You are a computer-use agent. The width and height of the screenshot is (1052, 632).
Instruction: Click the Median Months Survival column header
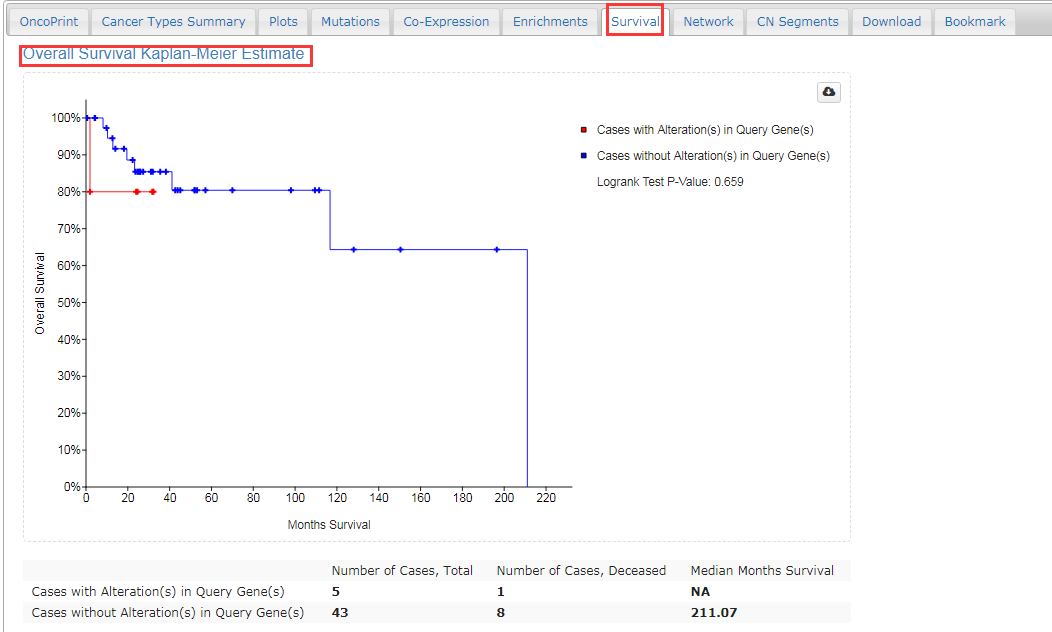[x=762, y=571]
